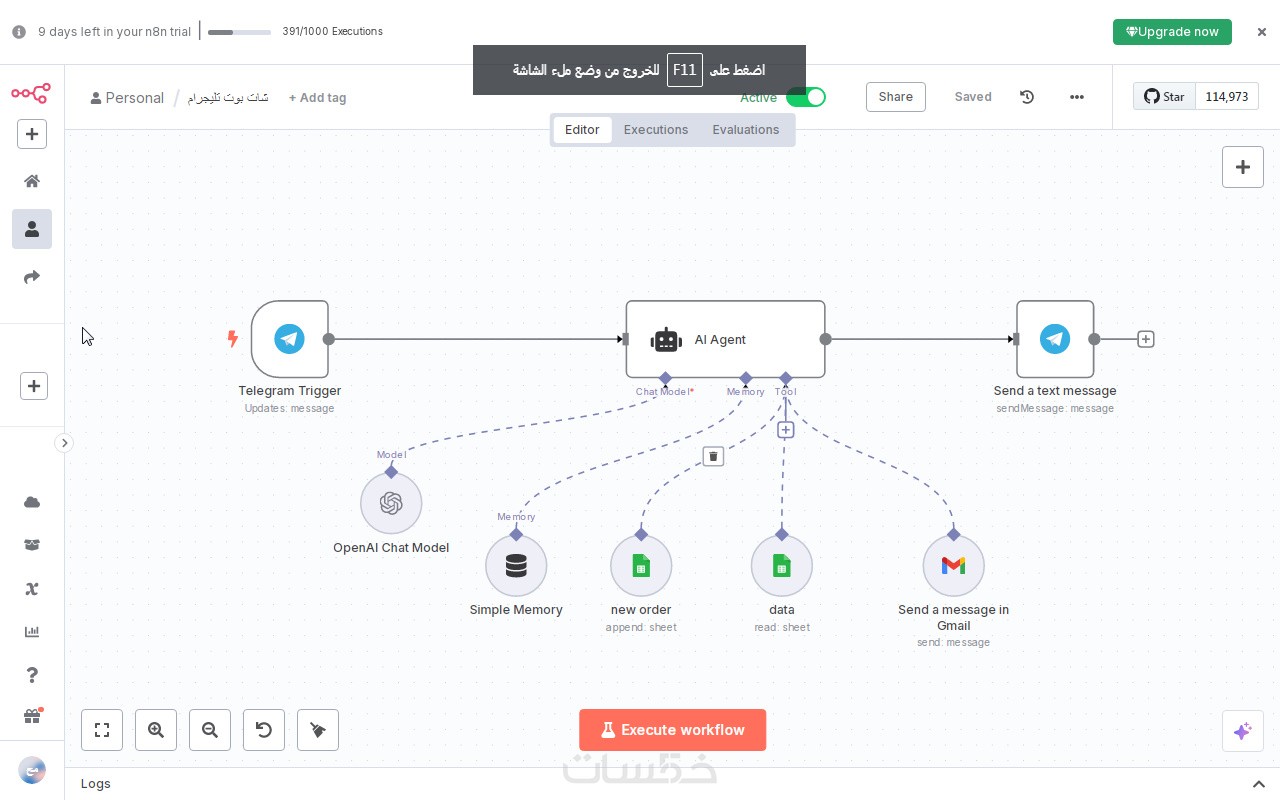This screenshot has height=800, width=1280.
Task: Click the GitHub Star button
Action: click(x=1164, y=97)
